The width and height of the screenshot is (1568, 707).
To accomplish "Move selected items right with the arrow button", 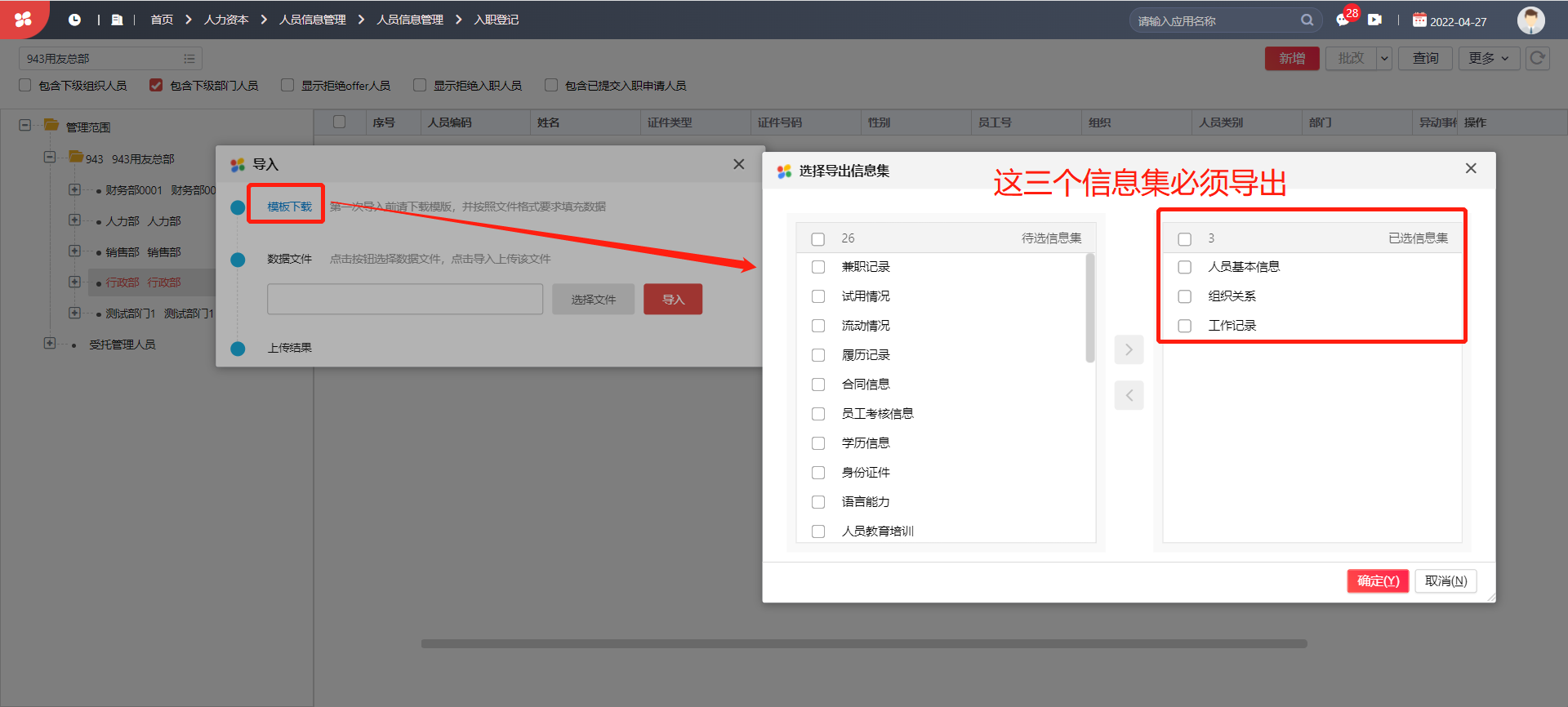I will click(1129, 349).
